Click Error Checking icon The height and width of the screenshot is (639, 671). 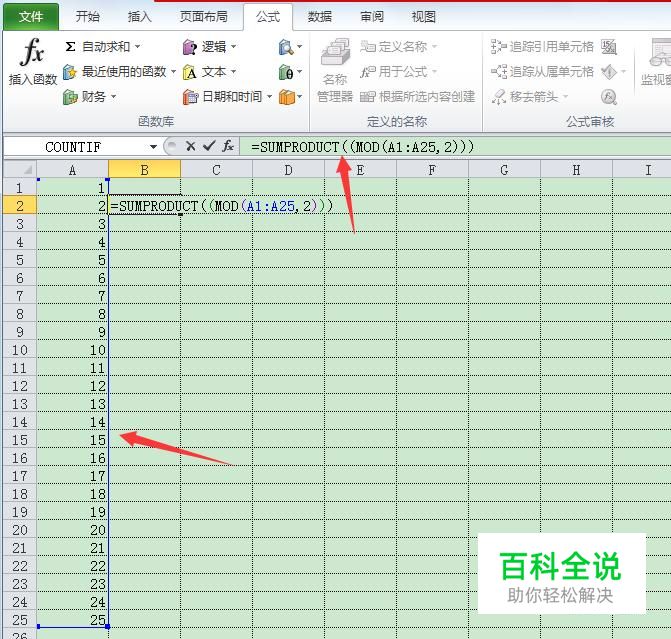609,72
